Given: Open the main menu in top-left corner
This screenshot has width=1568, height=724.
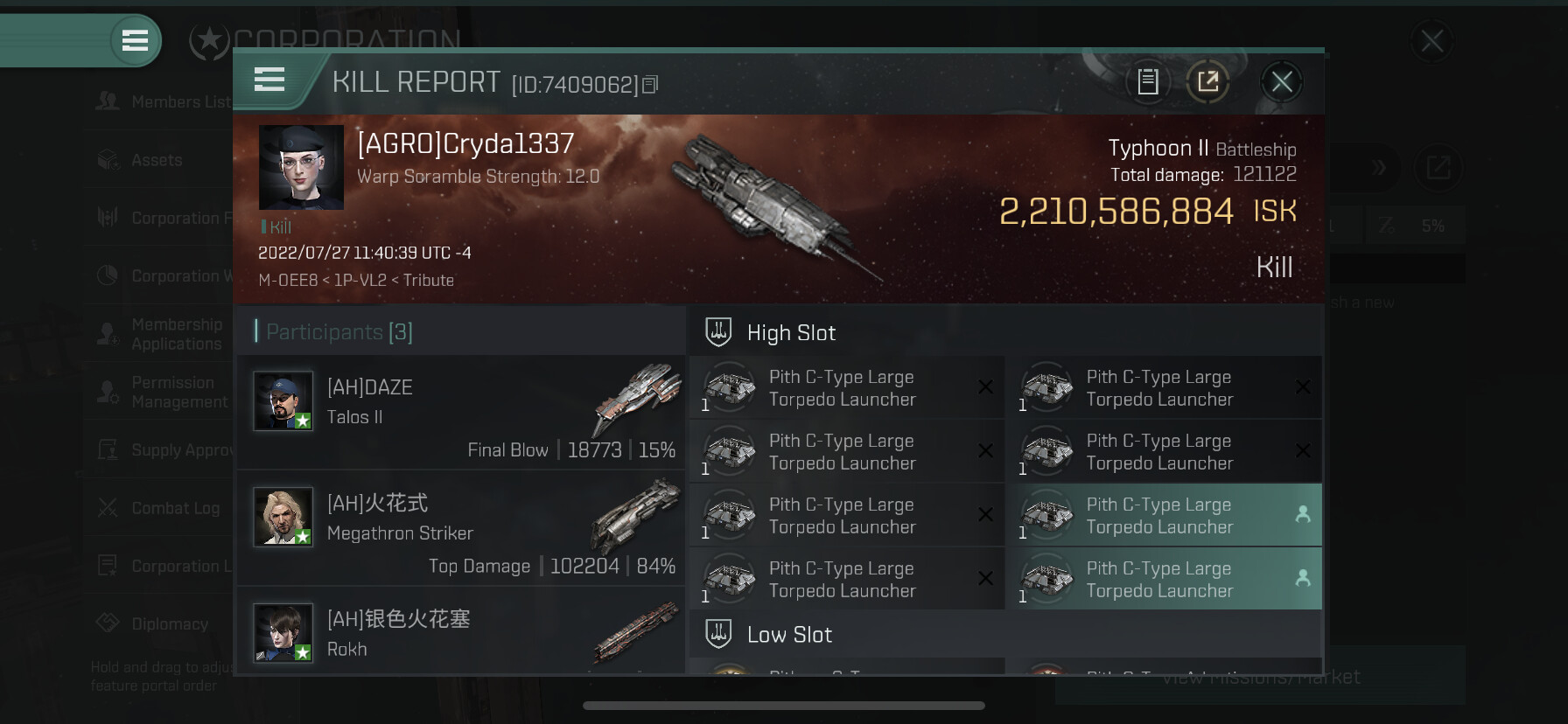Looking at the screenshot, I should pyautogui.click(x=135, y=40).
